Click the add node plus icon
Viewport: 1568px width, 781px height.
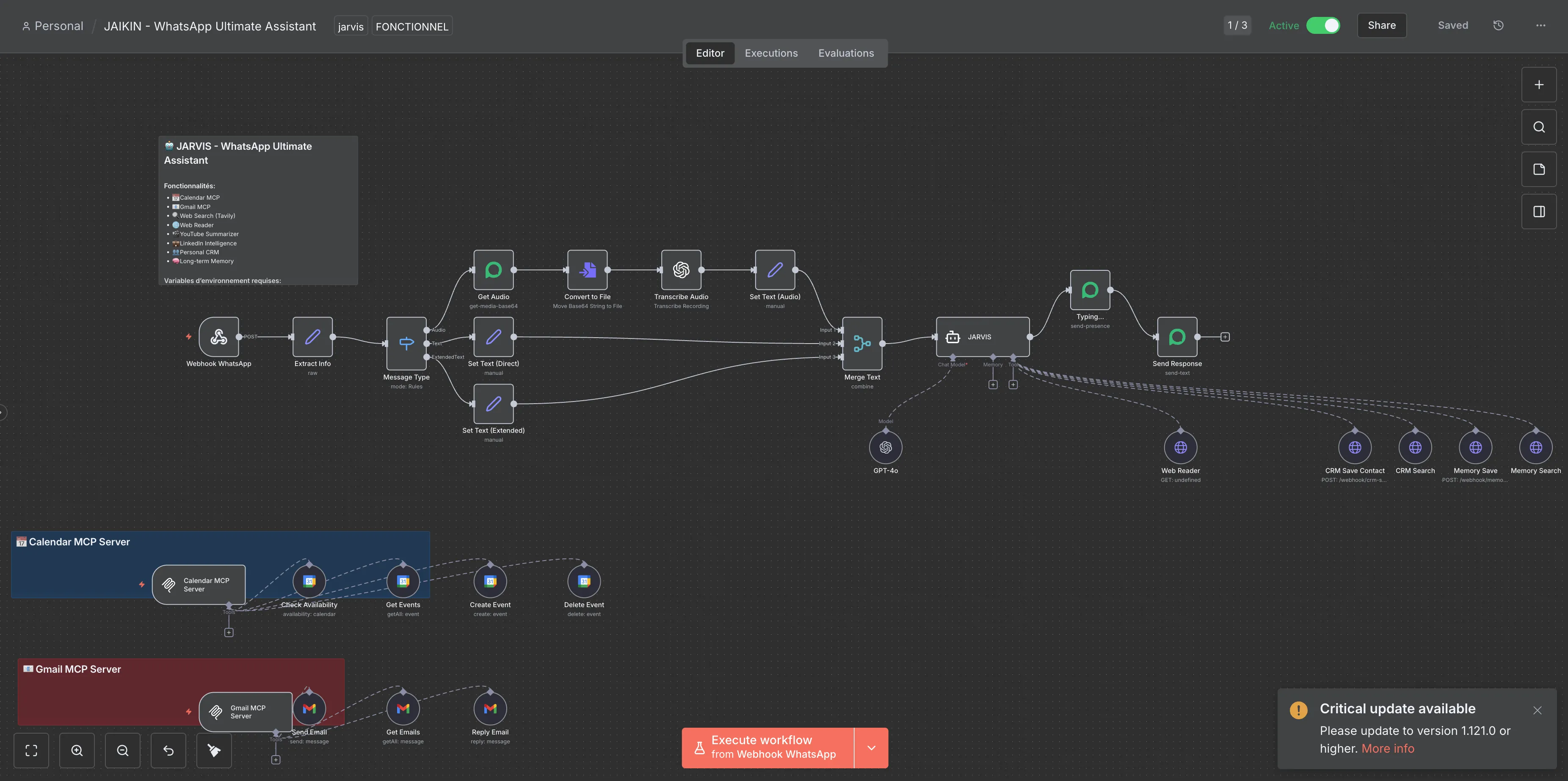[x=1538, y=85]
